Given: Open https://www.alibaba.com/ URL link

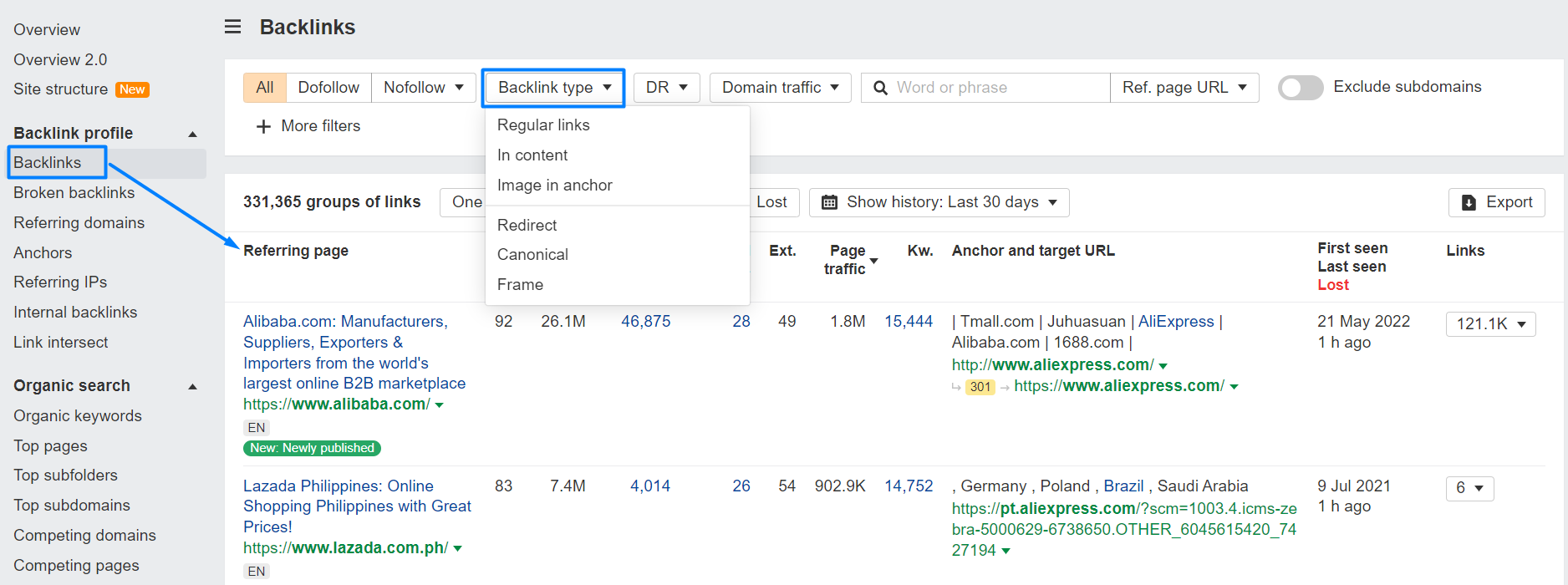Looking at the screenshot, I should [x=337, y=404].
